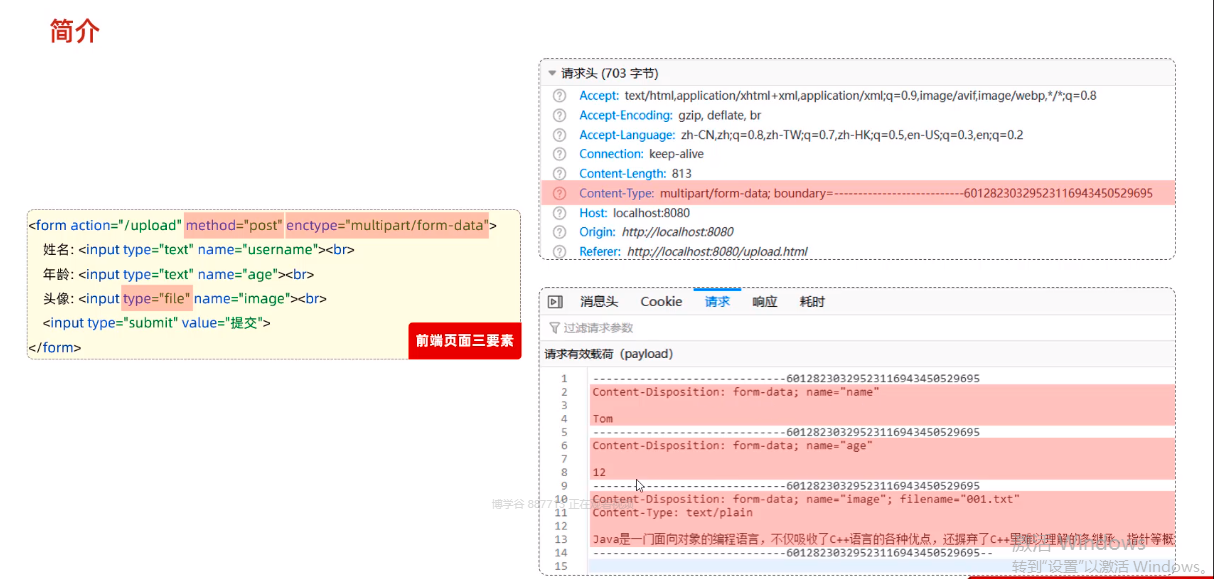This screenshot has height=579, width=1214.
Task: Open the 耗时 tab
Action: 812,302
